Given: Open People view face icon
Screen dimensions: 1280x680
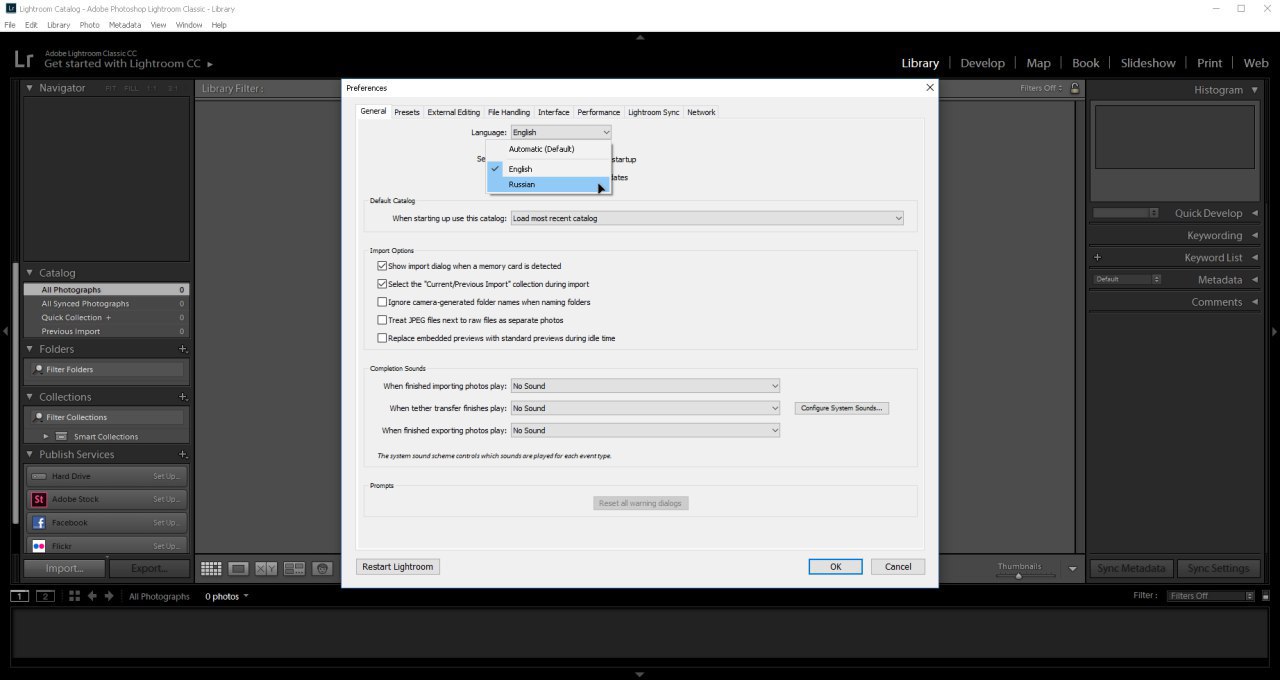Looking at the screenshot, I should tap(322, 568).
